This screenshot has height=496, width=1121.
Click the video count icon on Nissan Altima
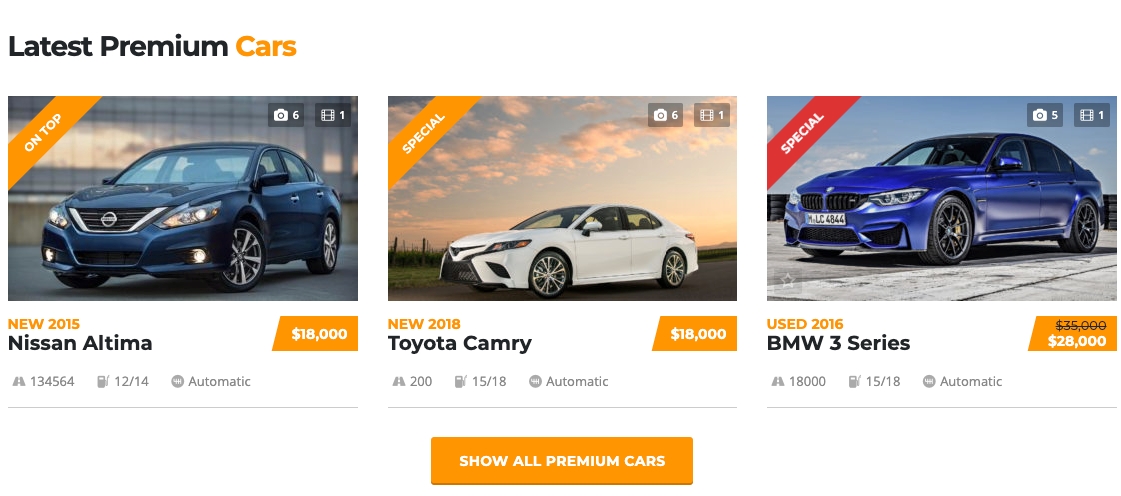click(x=328, y=116)
